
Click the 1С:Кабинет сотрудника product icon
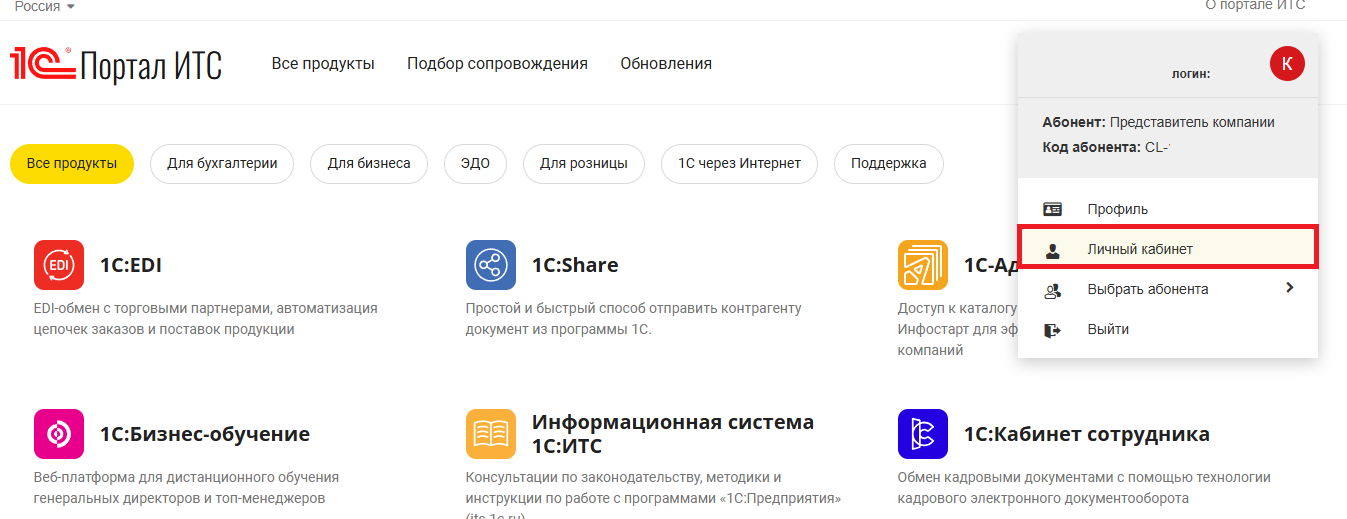923,434
